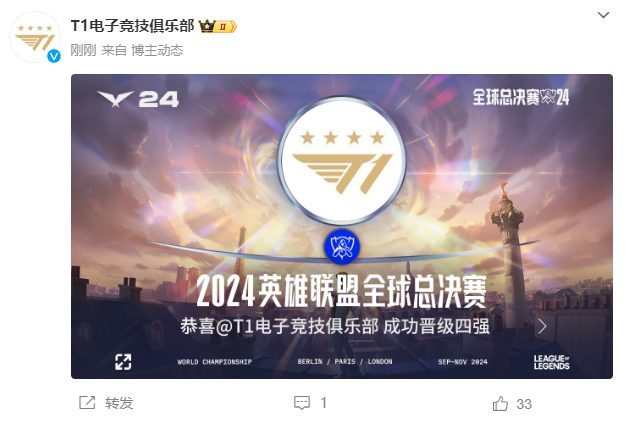Click the comment count 1
The height and width of the screenshot is (421, 625).
coord(324,403)
